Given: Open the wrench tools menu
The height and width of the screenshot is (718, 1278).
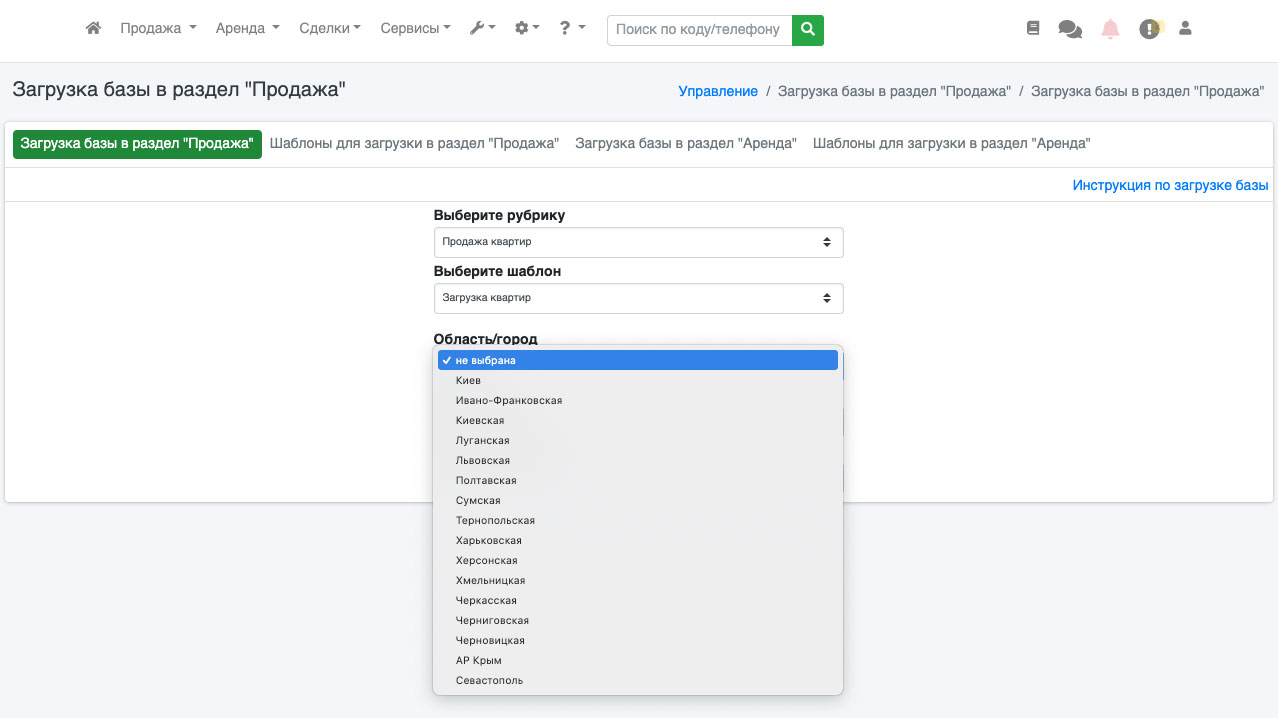Looking at the screenshot, I should 482,29.
